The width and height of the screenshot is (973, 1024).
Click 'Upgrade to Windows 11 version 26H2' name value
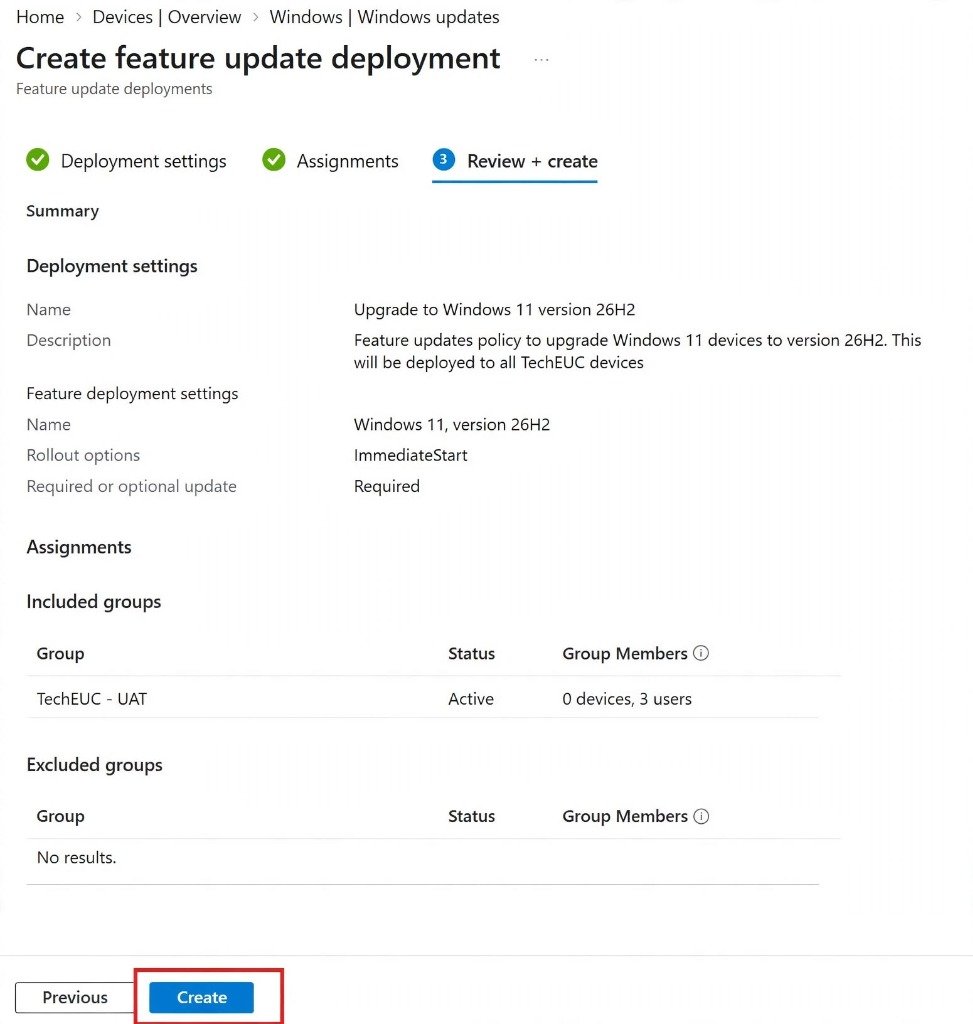pos(494,310)
